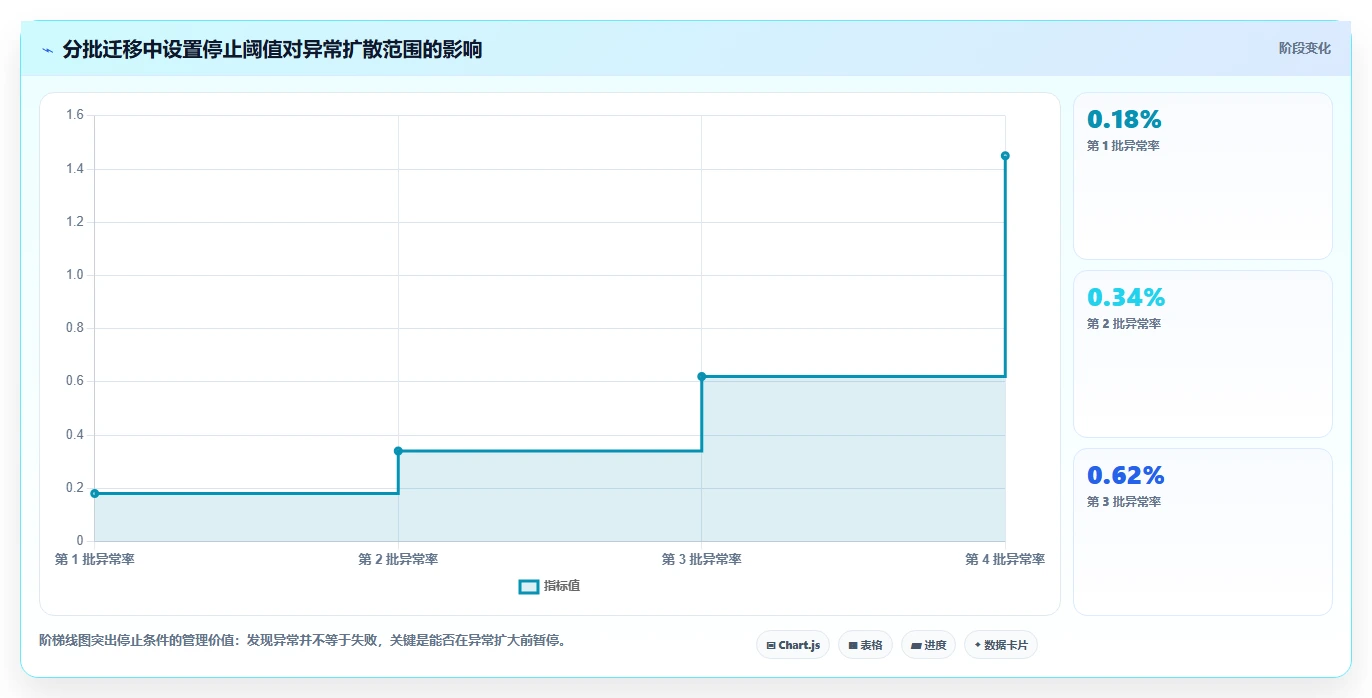
Task: Click the 0.34% value text
Action: [x=1126, y=298]
